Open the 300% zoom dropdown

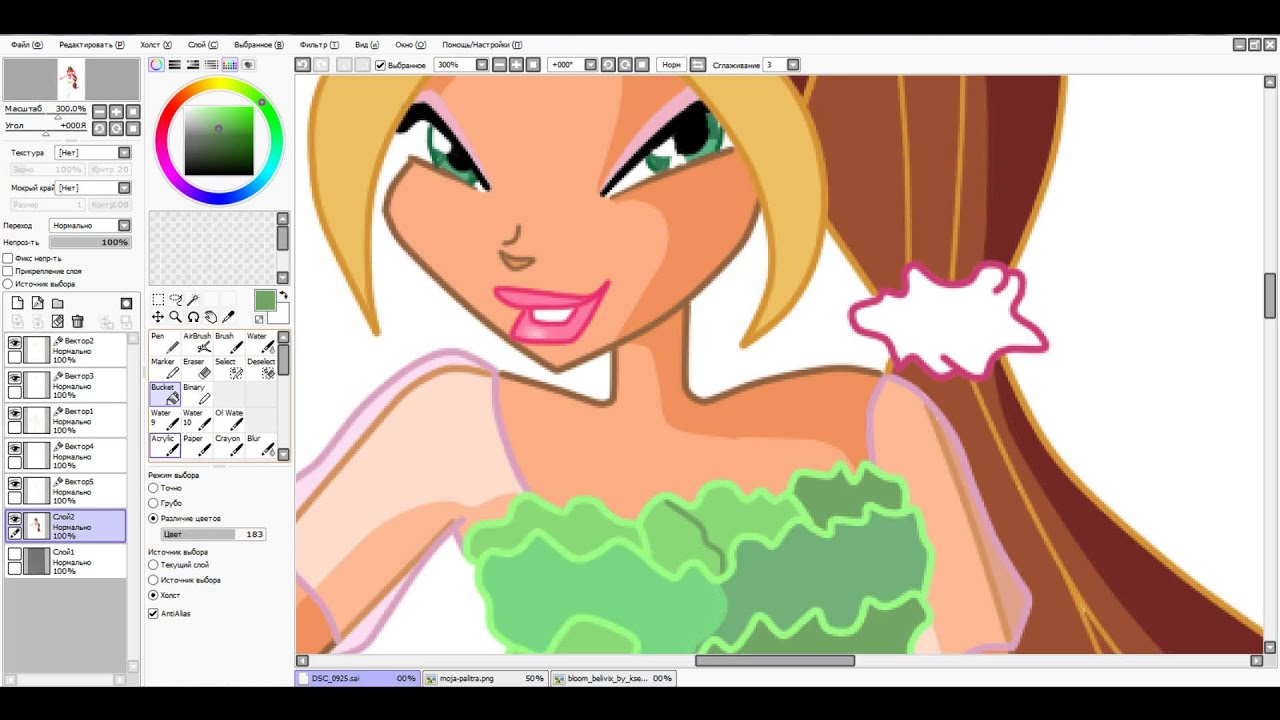(x=482, y=65)
